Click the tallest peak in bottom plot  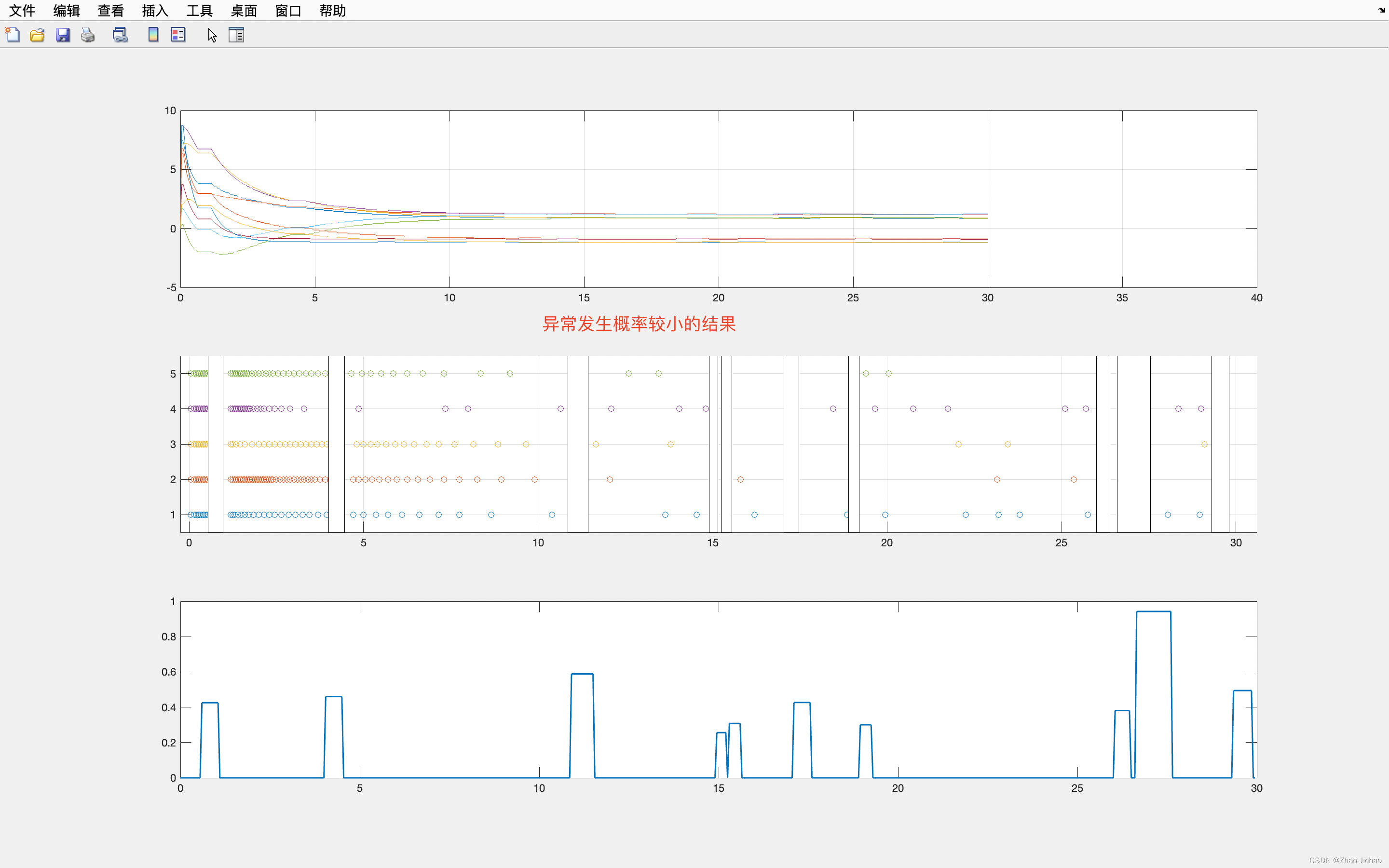(x=1153, y=612)
